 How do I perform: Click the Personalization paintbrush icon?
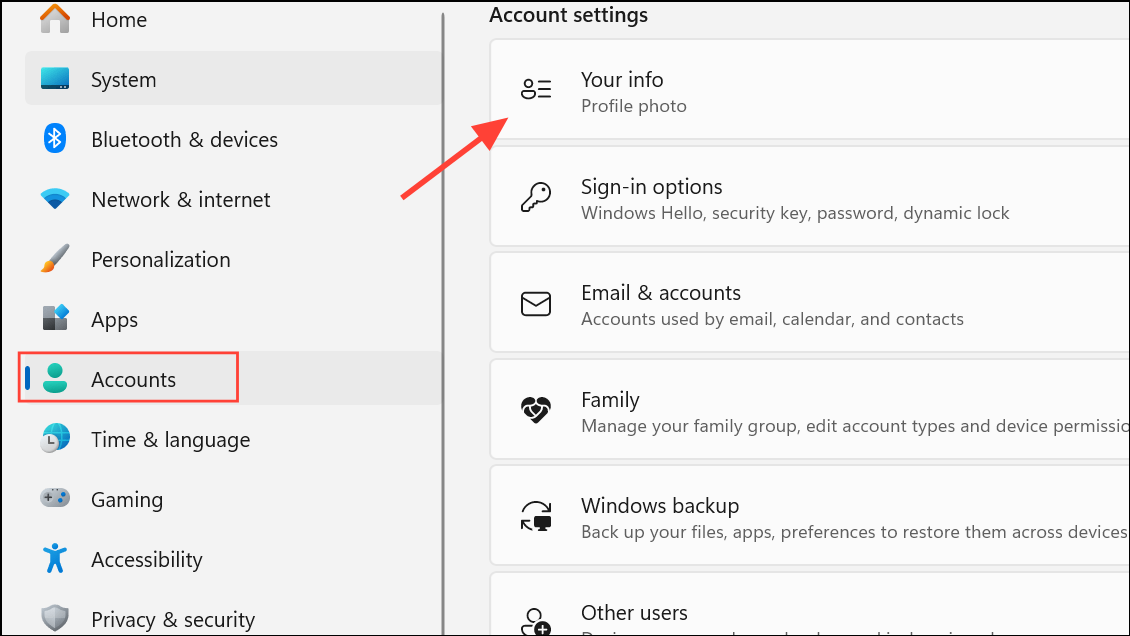[55, 259]
